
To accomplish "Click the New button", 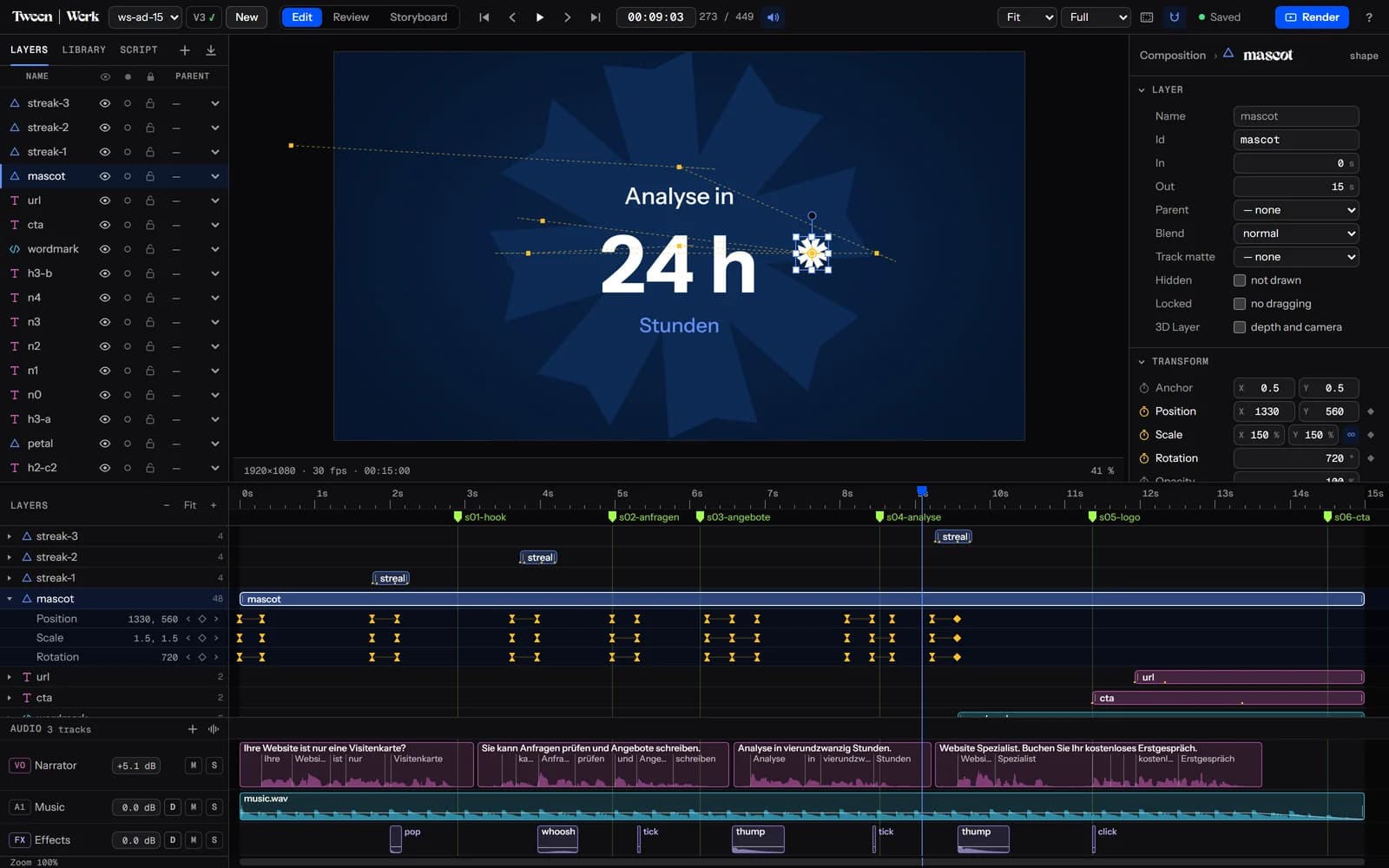I will [247, 17].
